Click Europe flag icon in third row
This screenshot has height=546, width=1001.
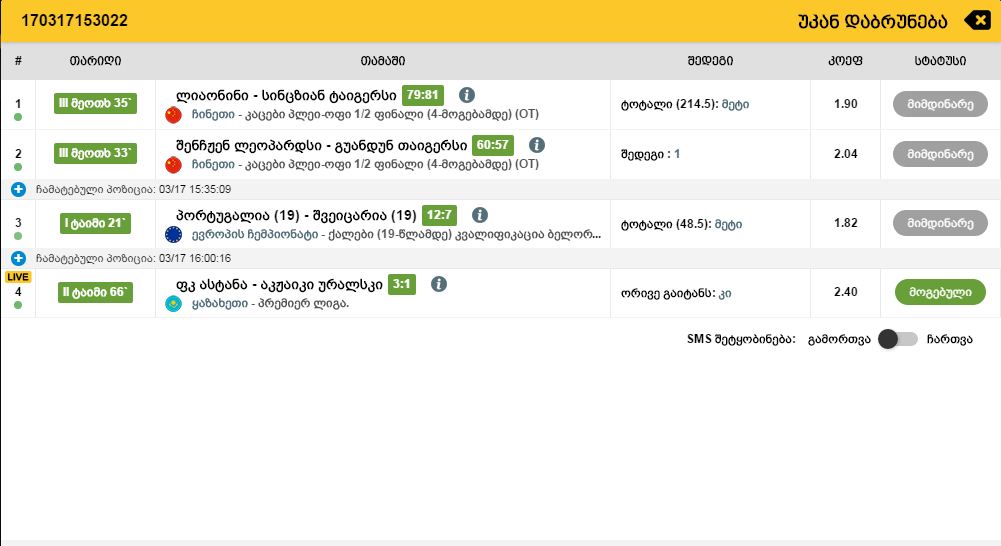[x=174, y=234]
